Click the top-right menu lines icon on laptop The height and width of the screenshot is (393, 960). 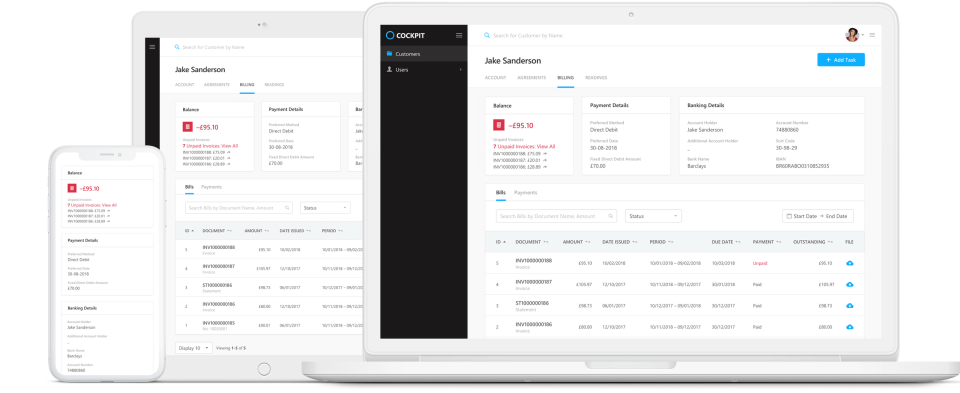[x=872, y=35]
